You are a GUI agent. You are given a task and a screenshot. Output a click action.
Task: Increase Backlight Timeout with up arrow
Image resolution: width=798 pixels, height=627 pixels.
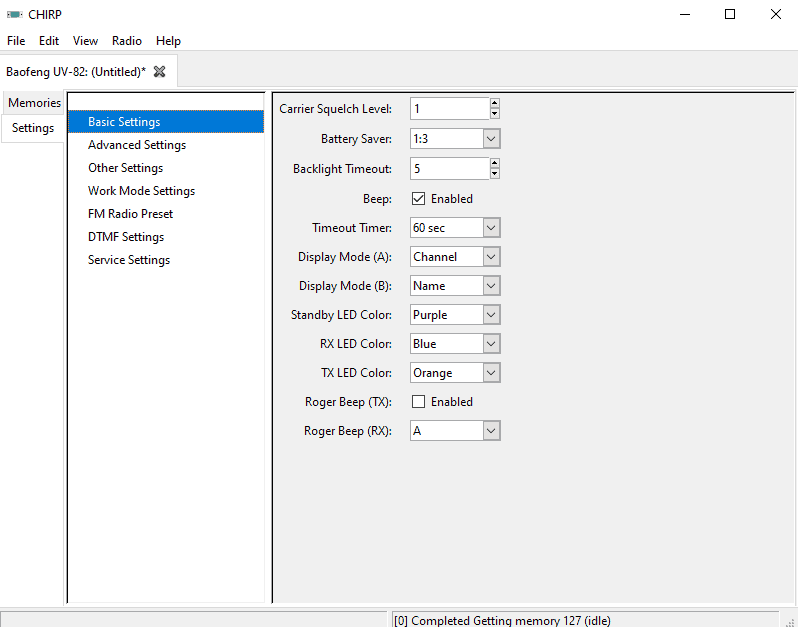(494, 163)
